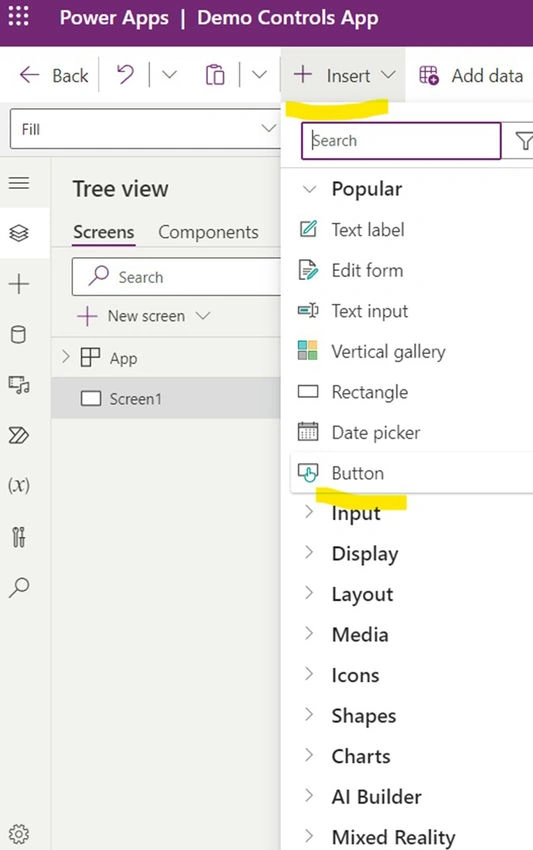Click the undo arrow icon
The width and height of the screenshot is (533, 850).
click(125, 75)
